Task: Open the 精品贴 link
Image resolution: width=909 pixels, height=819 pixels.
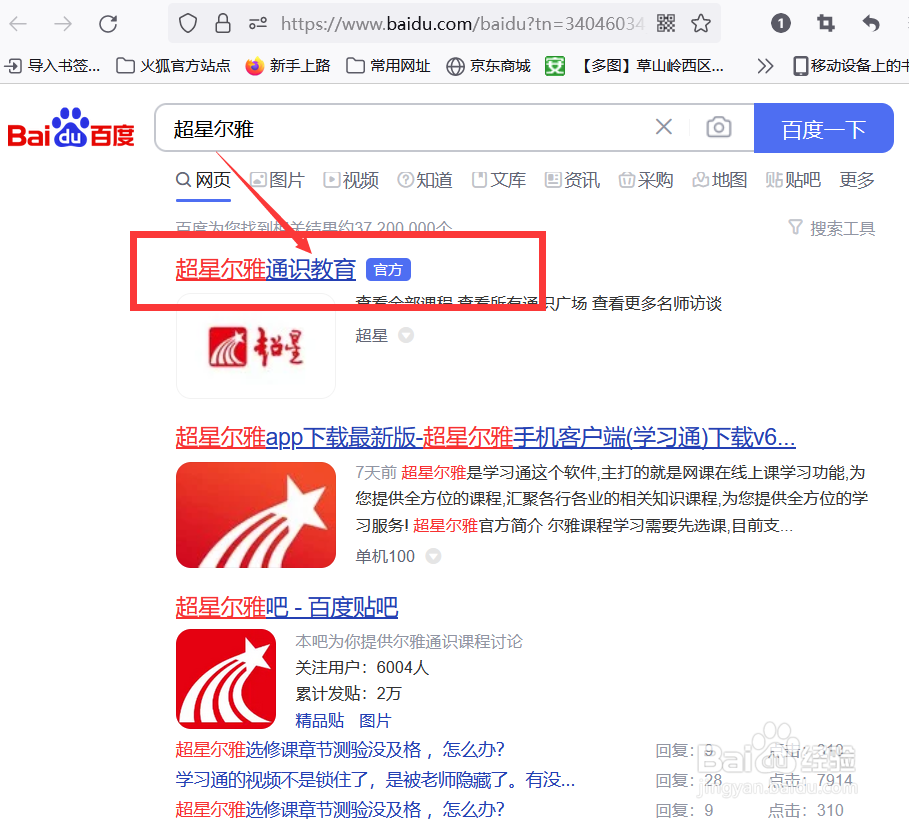Action: (319, 720)
